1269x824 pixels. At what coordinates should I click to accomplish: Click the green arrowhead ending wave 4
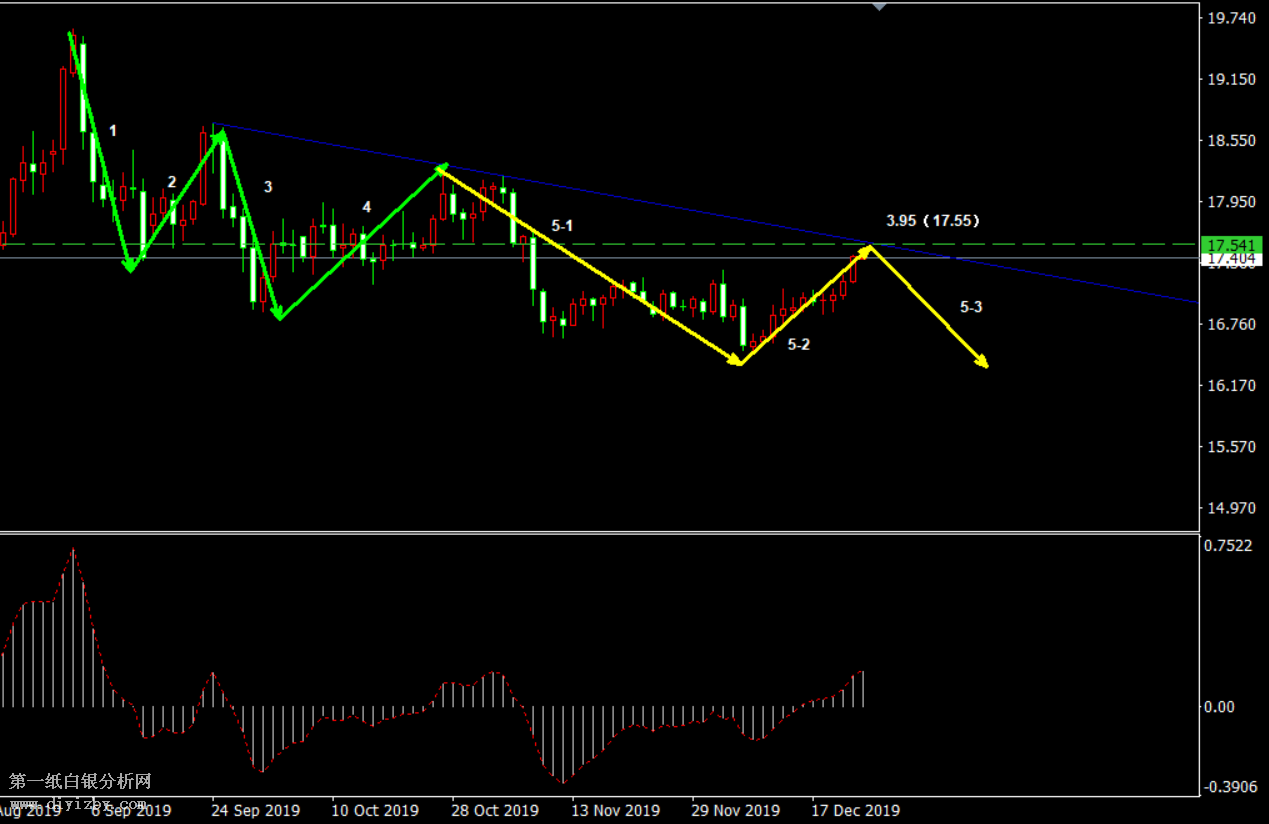click(441, 168)
